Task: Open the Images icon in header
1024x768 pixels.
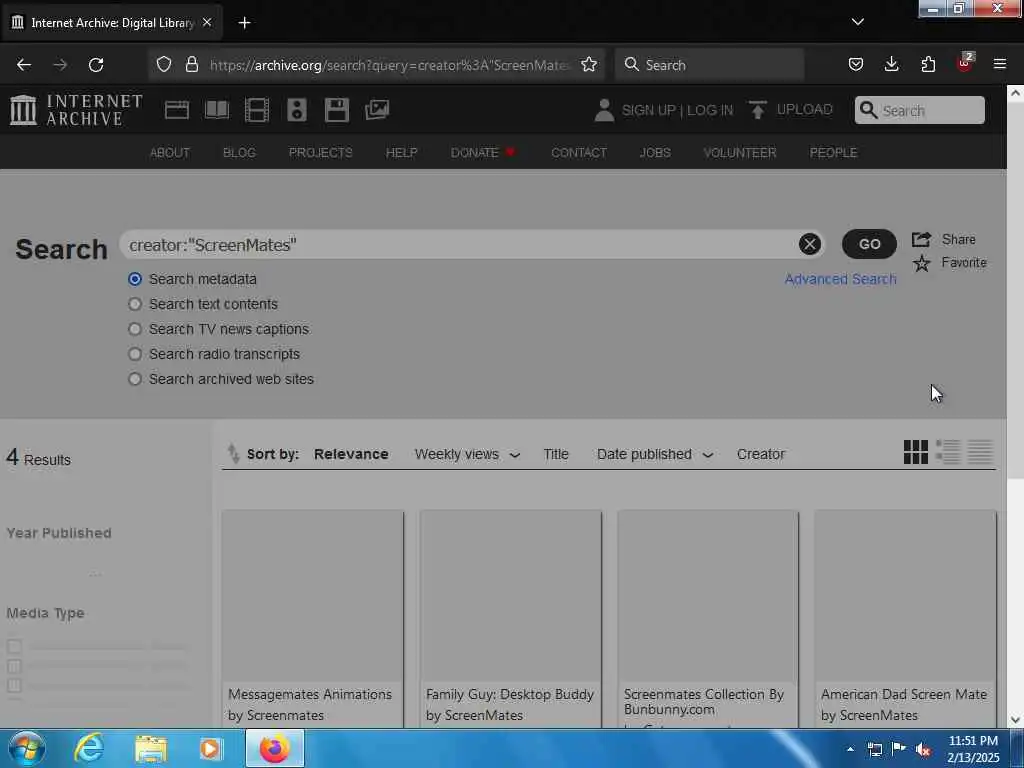Action: pos(377,110)
